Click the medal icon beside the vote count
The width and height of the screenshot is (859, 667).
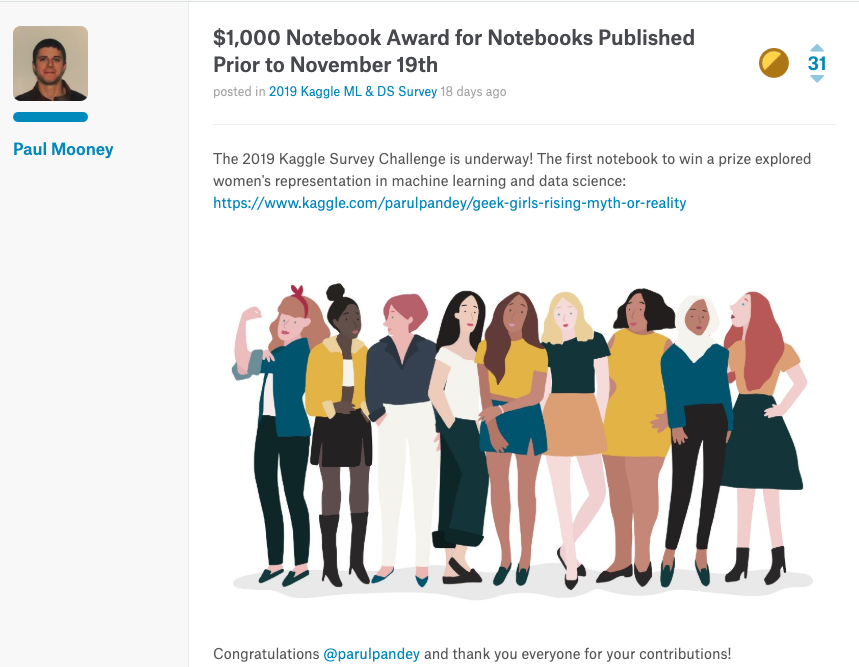pyautogui.click(x=773, y=64)
